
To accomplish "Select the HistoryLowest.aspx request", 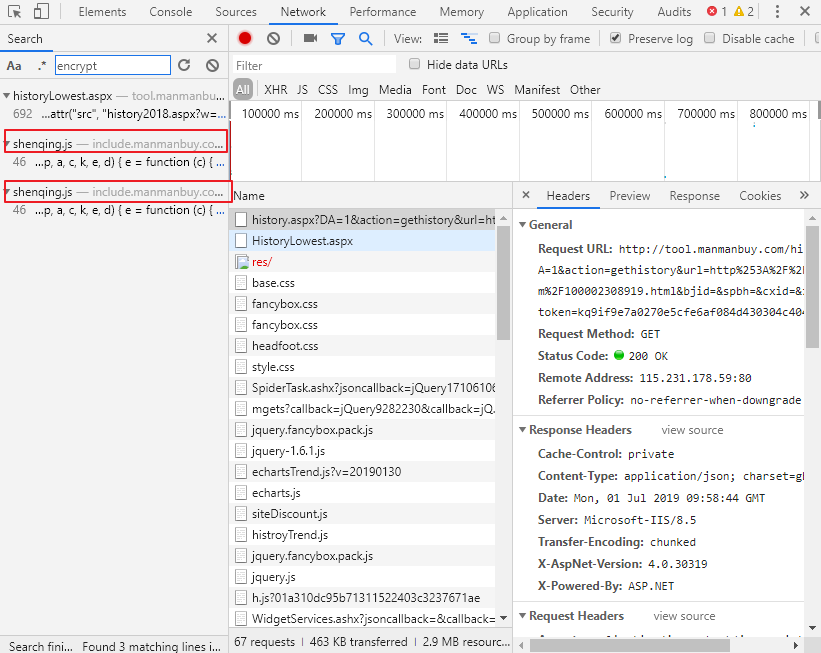I will point(362,241).
